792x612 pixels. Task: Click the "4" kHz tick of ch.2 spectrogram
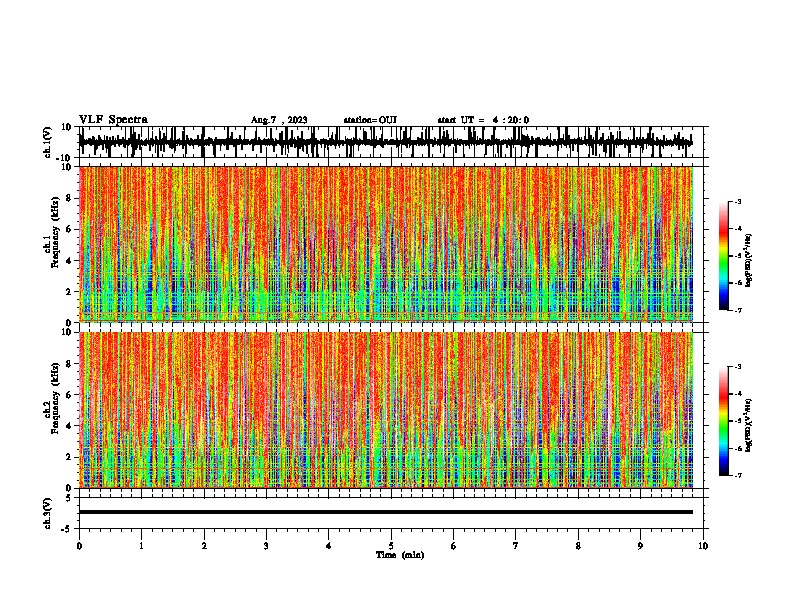[69, 426]
